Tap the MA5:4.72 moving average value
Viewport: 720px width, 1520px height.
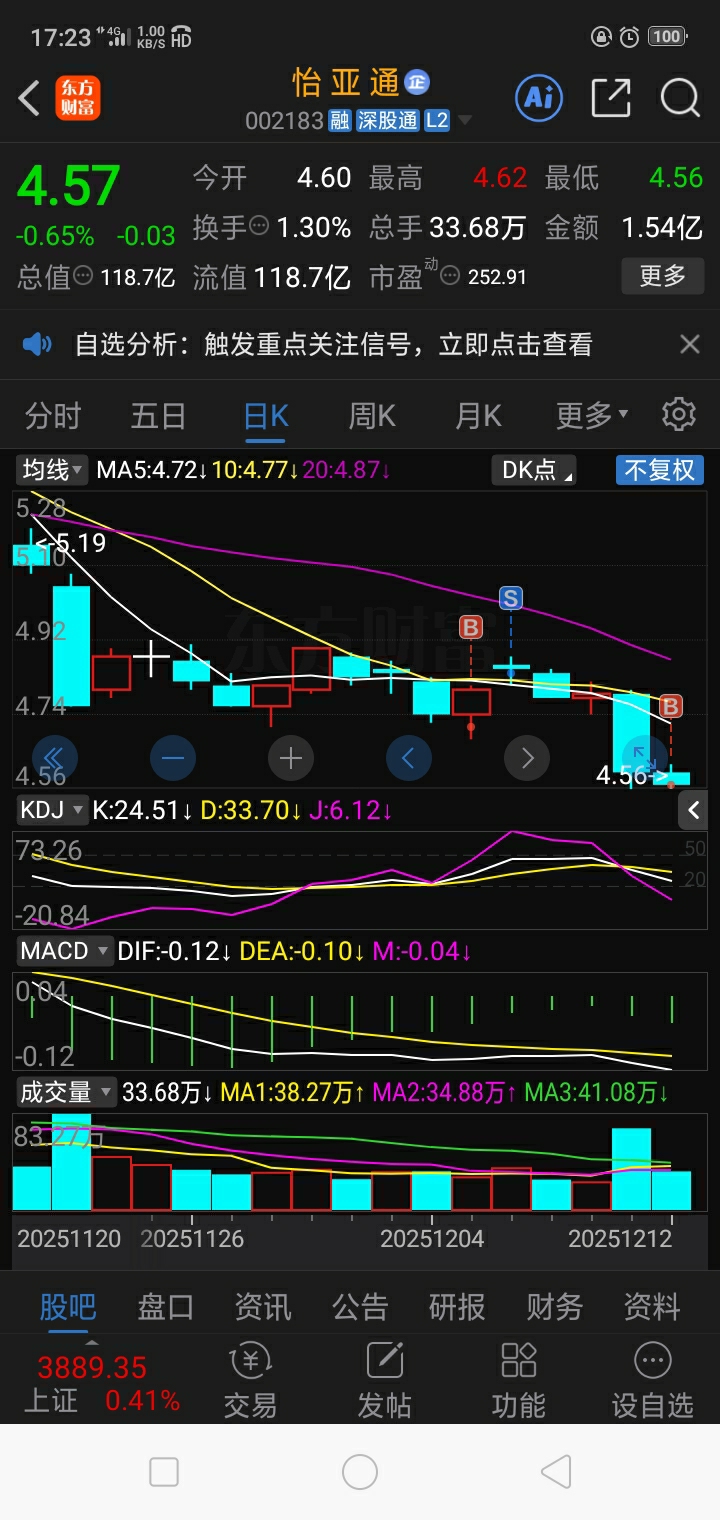click(x=152, y=469)
